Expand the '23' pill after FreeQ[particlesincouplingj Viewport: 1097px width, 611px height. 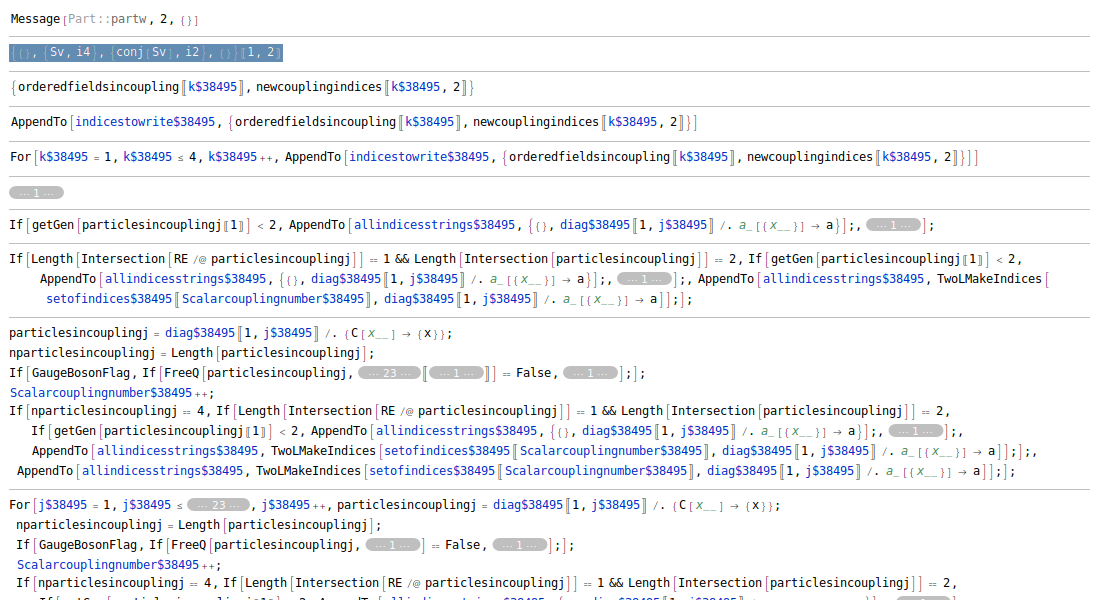point(388,373)
